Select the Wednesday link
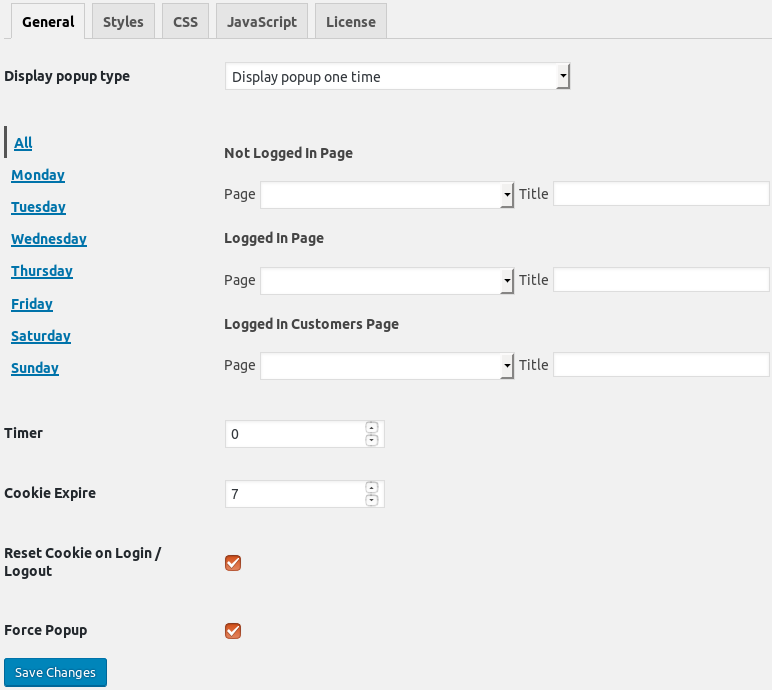 click(49, 239)
